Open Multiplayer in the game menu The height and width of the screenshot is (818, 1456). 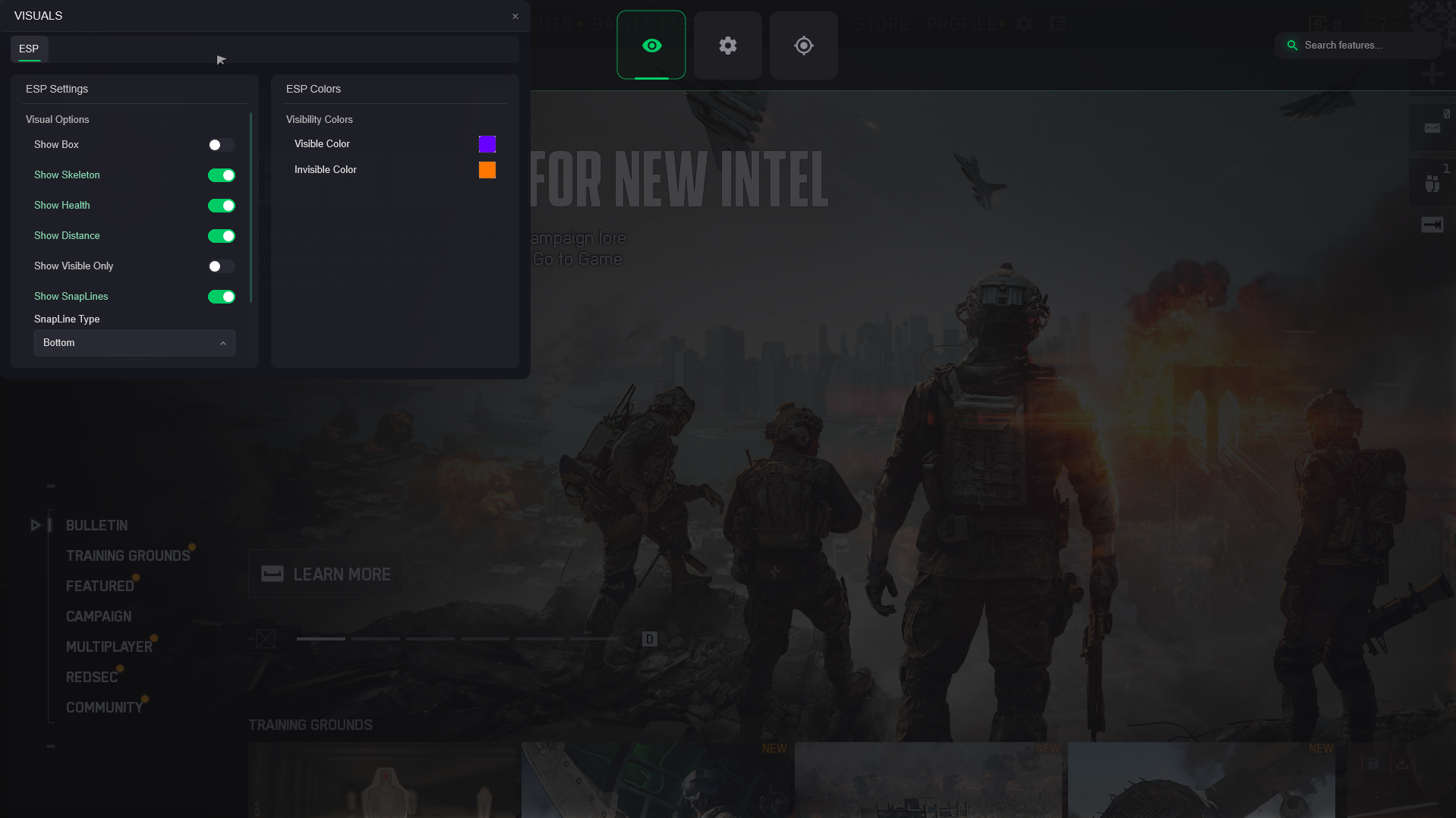pyautogui.click(x=109, y=647)
